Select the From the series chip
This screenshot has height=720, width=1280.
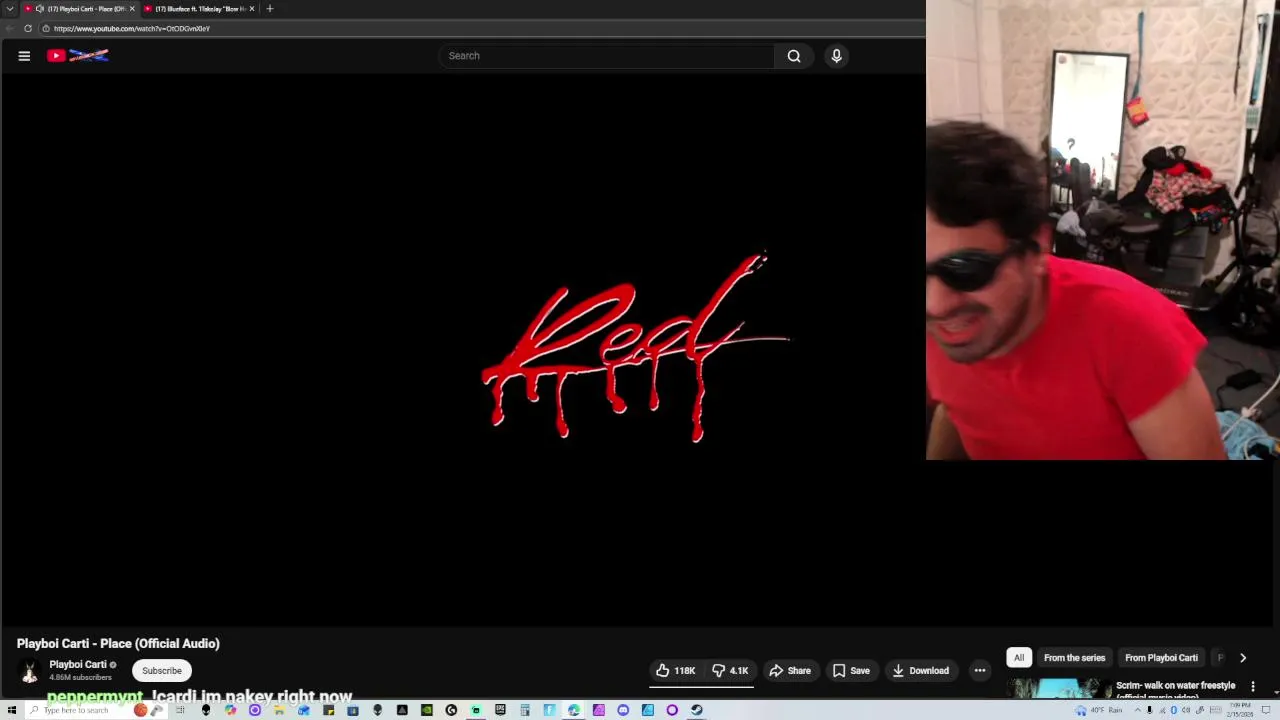tap(1075, 658)
